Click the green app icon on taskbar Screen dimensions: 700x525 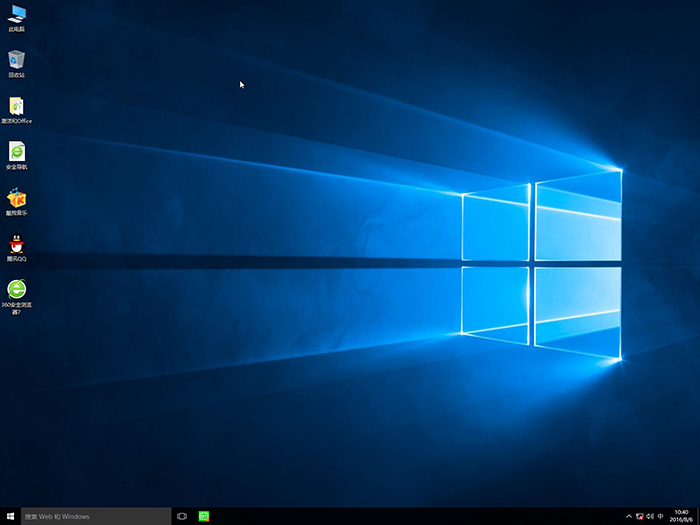(204, 516)
